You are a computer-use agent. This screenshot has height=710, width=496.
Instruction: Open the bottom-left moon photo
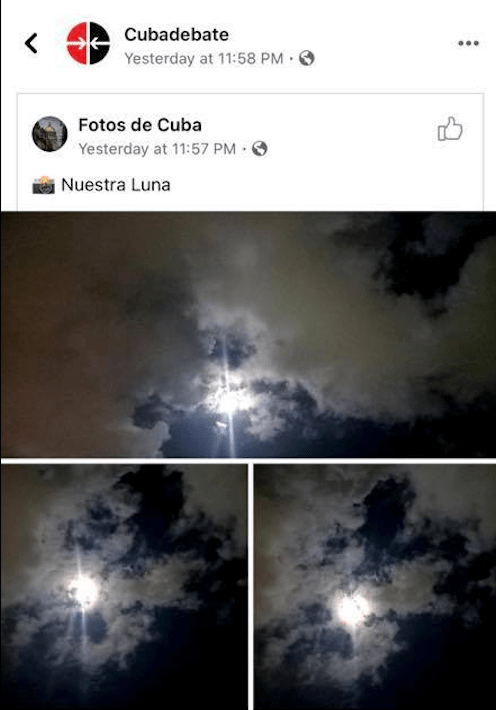(x=124, y=587)
